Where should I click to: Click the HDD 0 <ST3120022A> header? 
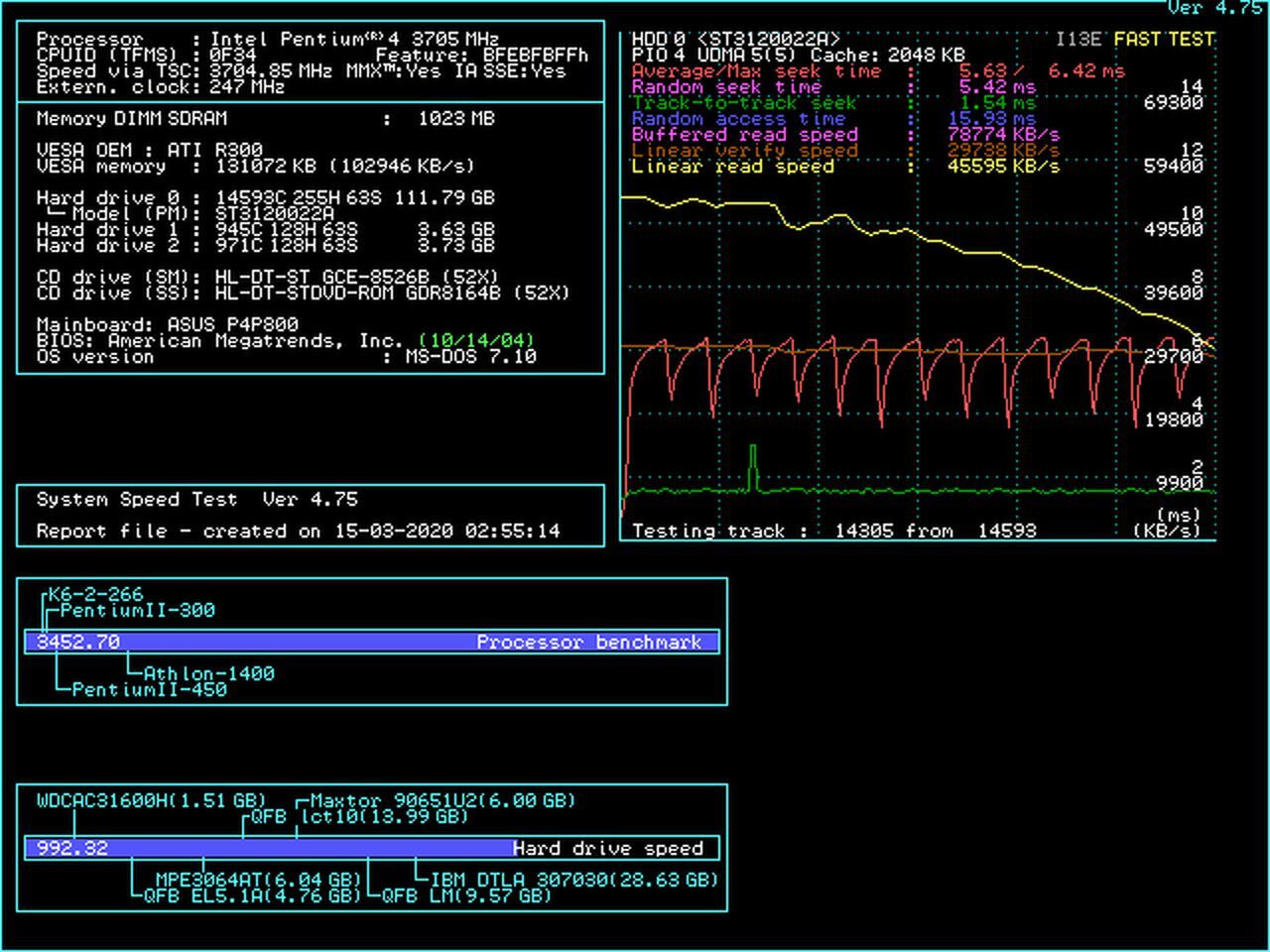pos(735,39)
